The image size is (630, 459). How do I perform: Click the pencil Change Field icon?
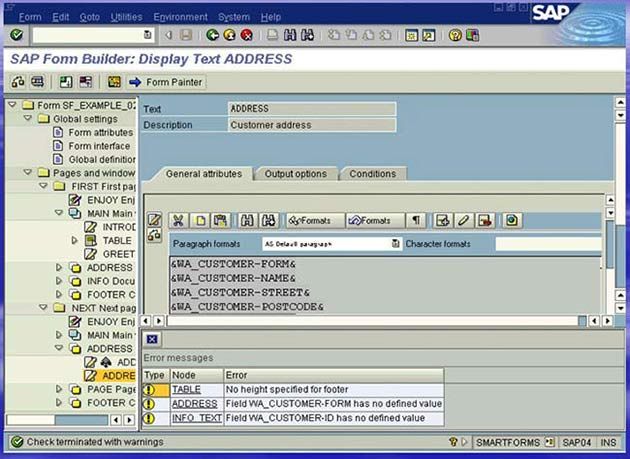point(463,221)
